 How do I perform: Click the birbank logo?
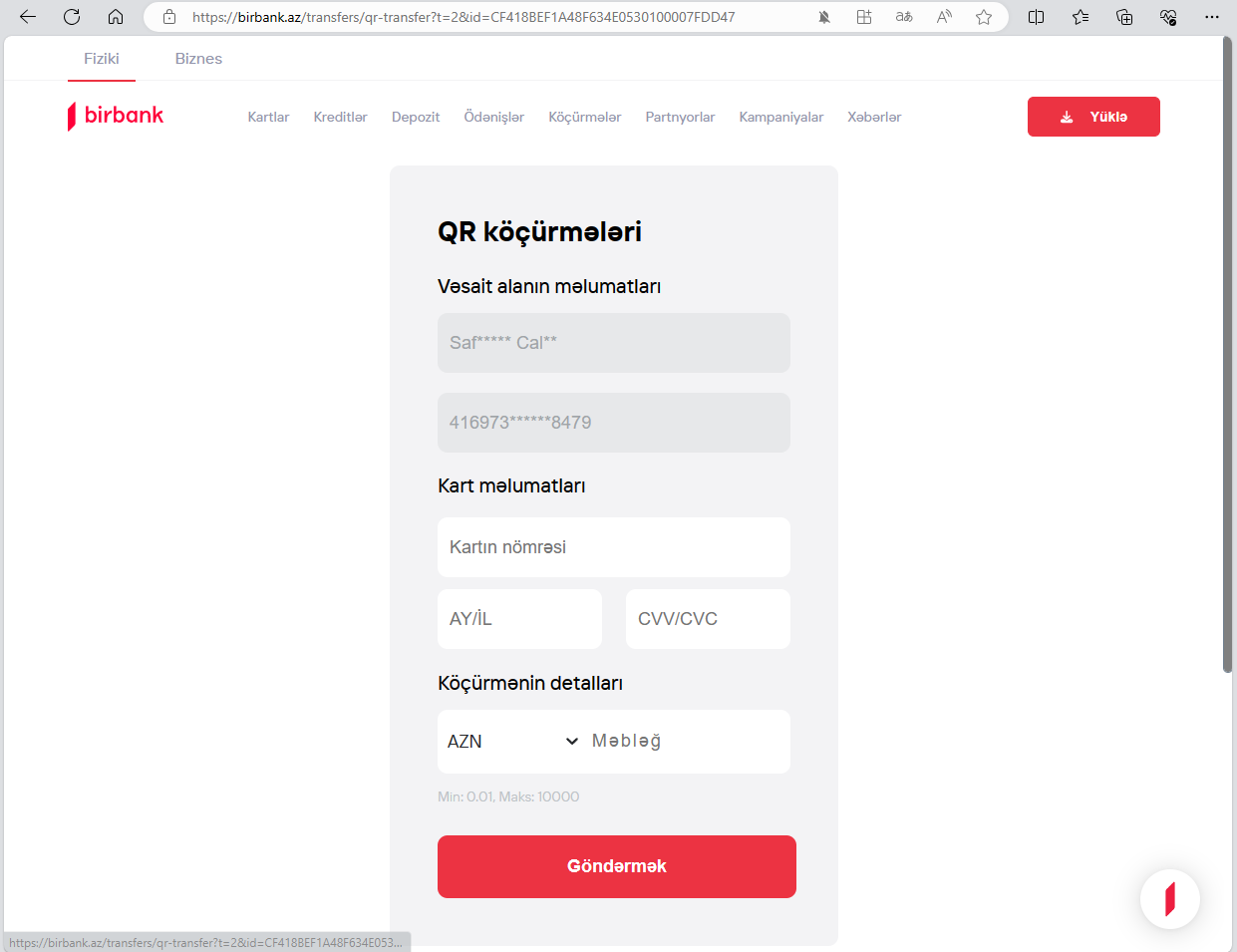pos(116,116)
